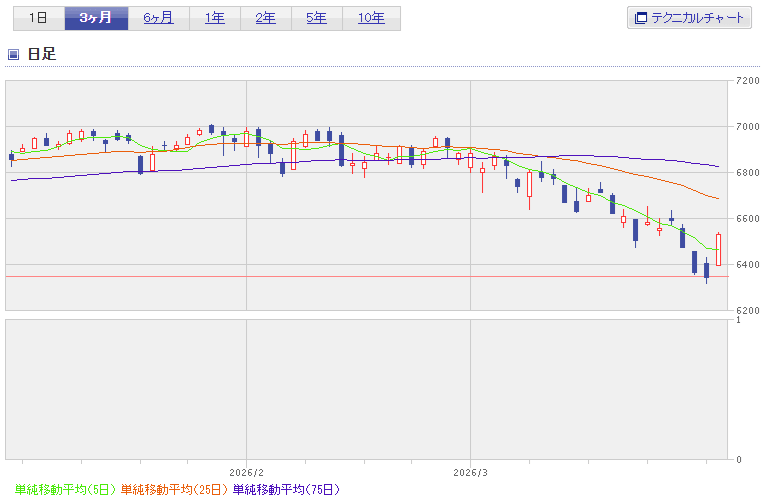
Task: Click the 2026/3 date axis label
Action: point(470,471)
